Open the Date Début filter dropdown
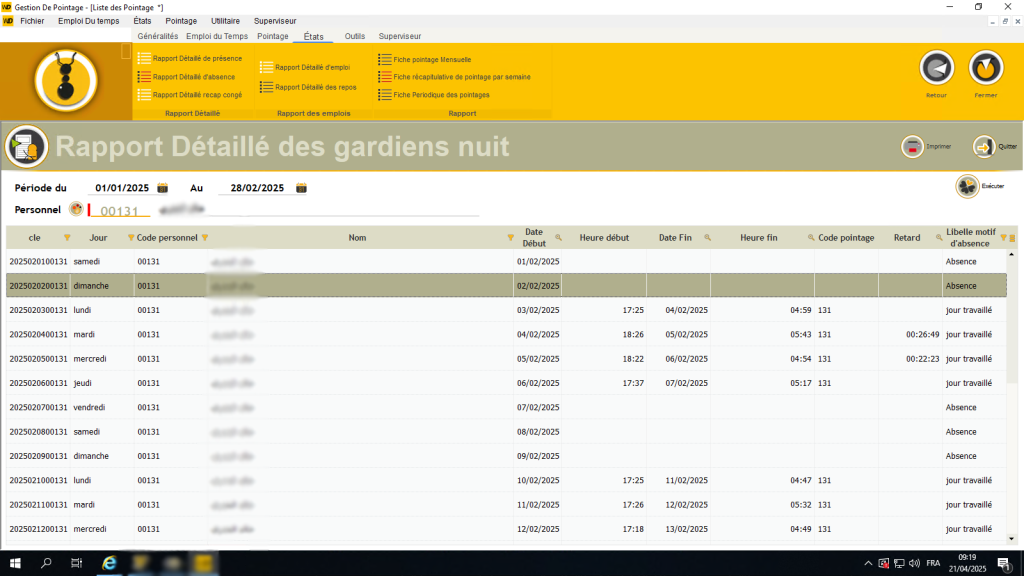1024x576 pixels. tap(511, 237)
